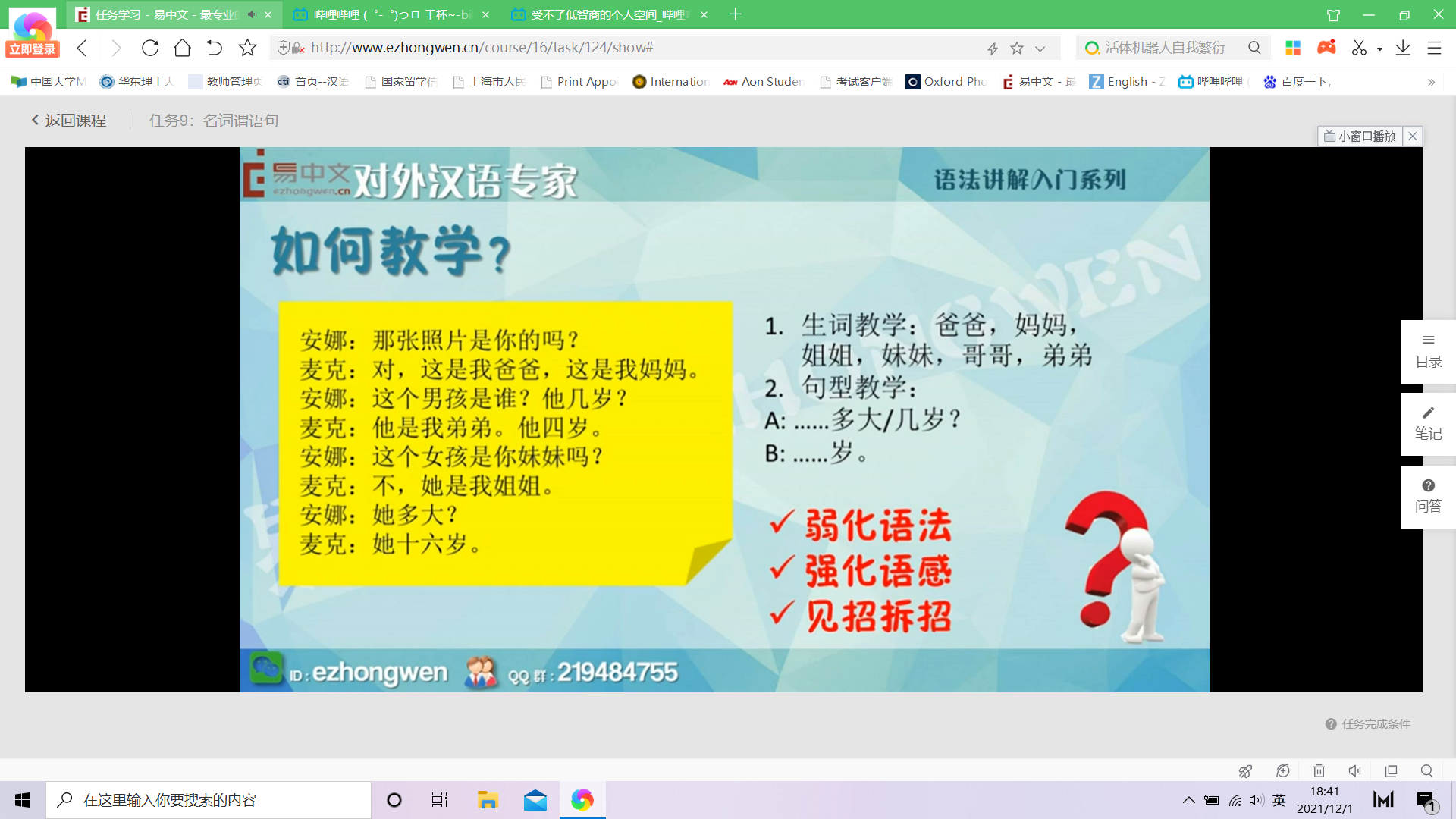Open the downloads arrow icon
This screenshot has height=819, width=1456.
pyautogui.click(x=1403, y=48)
